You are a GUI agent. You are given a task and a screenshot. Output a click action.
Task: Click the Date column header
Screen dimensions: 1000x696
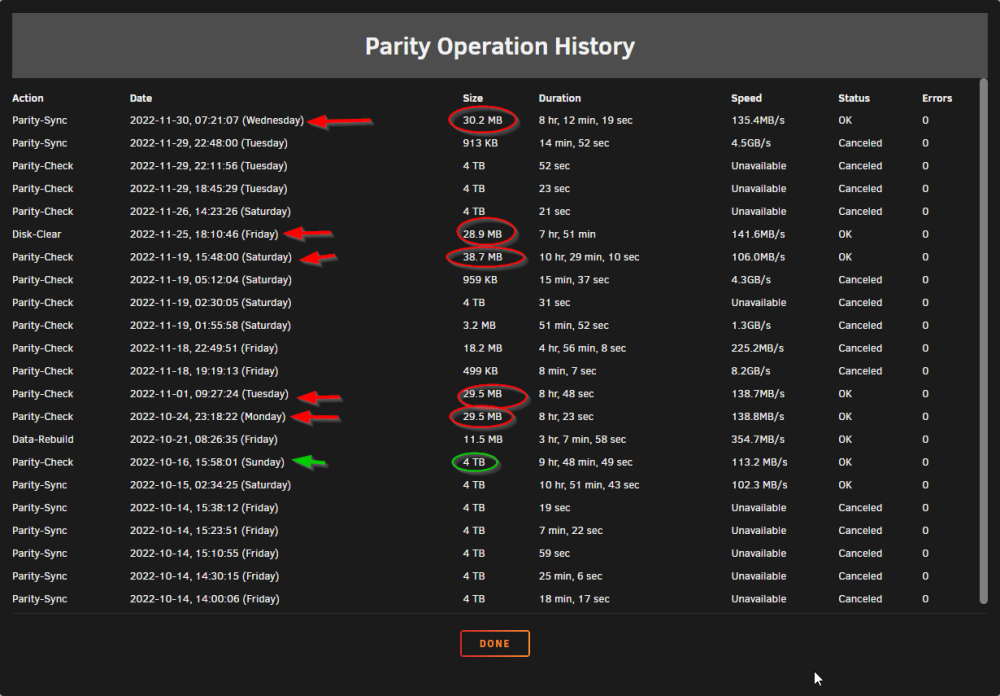tap(141, 98)
